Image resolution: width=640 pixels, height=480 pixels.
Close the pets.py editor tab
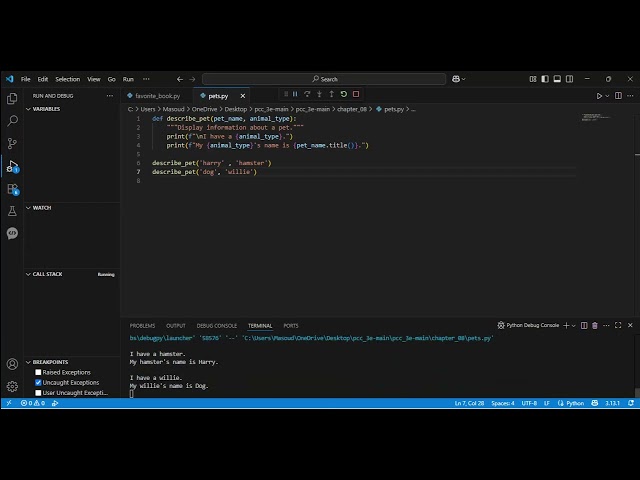[243, 96]
